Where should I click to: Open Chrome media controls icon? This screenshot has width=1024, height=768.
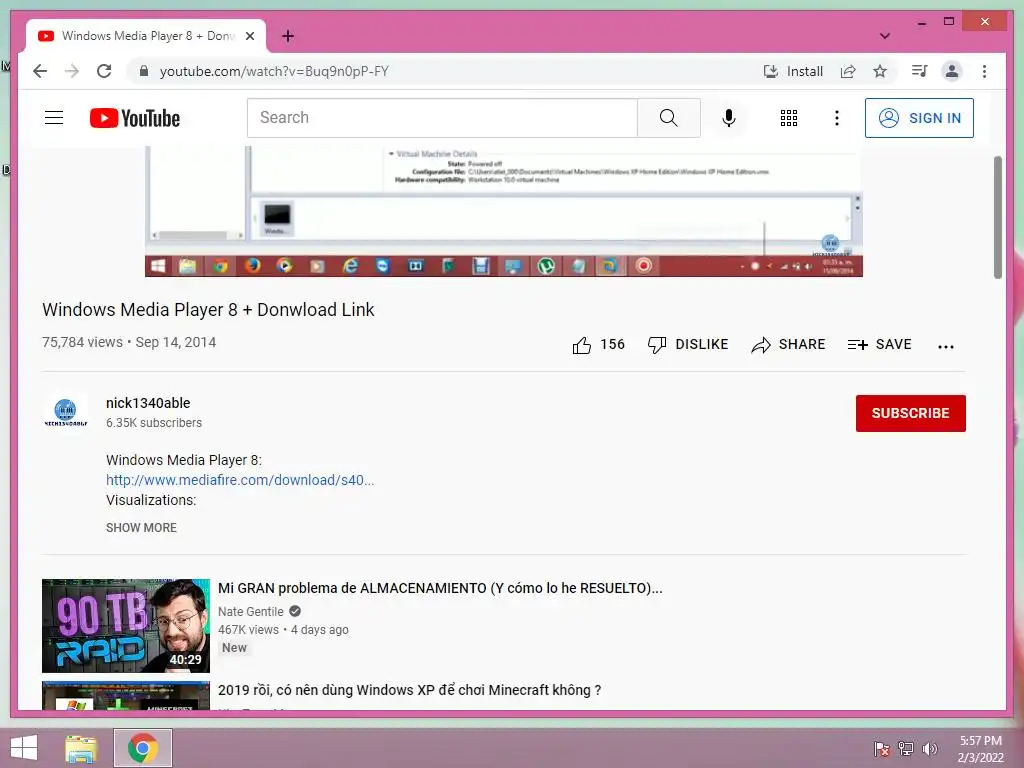pos(920,71)
